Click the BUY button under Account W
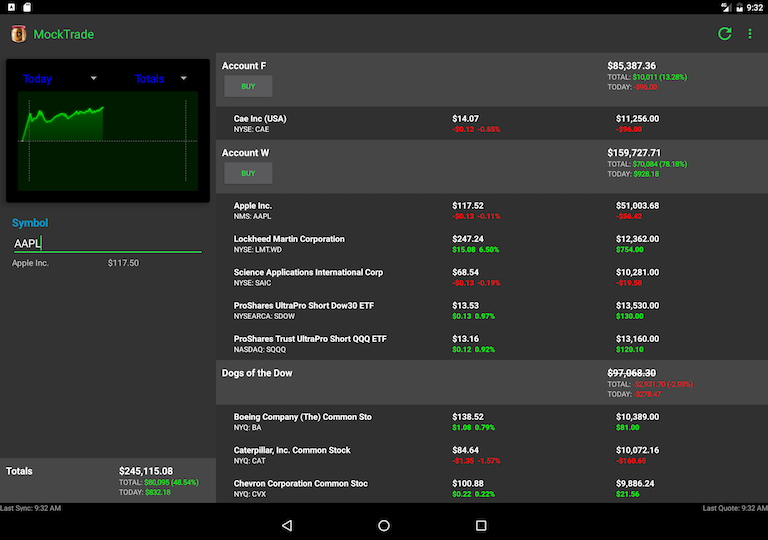 click(x=248, y=173)
